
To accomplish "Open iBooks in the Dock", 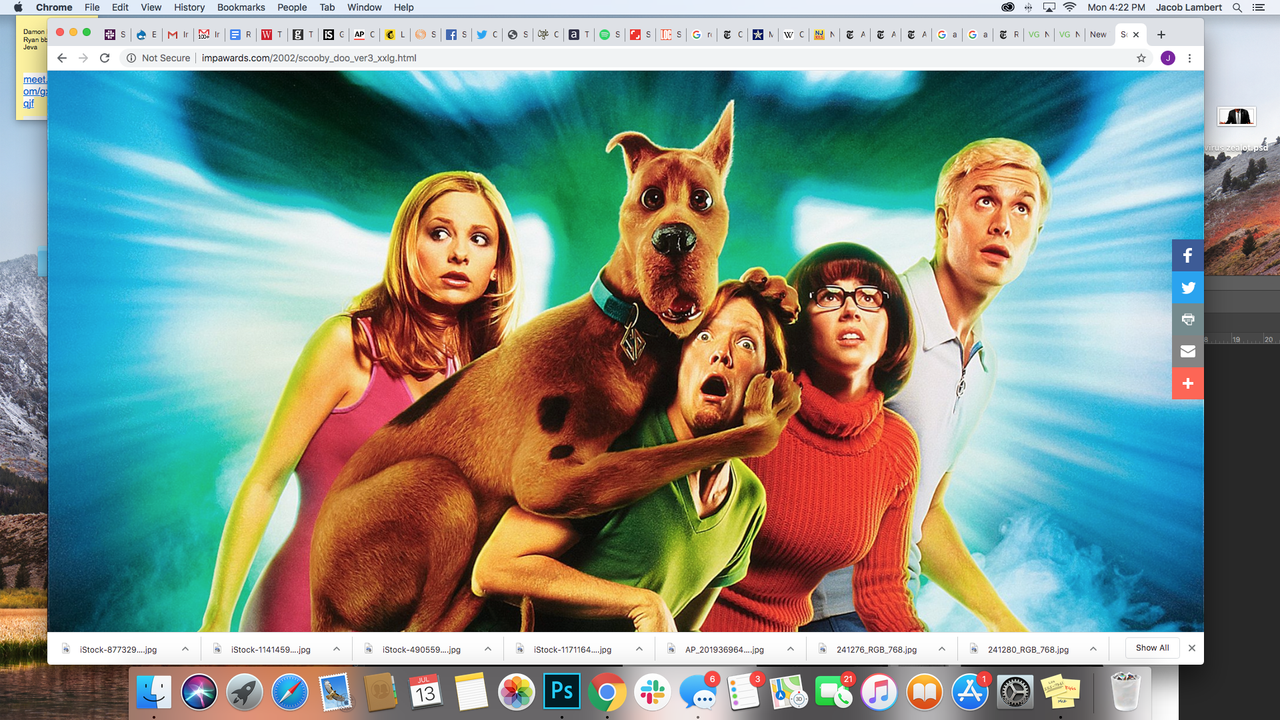I will coord(925,691).
